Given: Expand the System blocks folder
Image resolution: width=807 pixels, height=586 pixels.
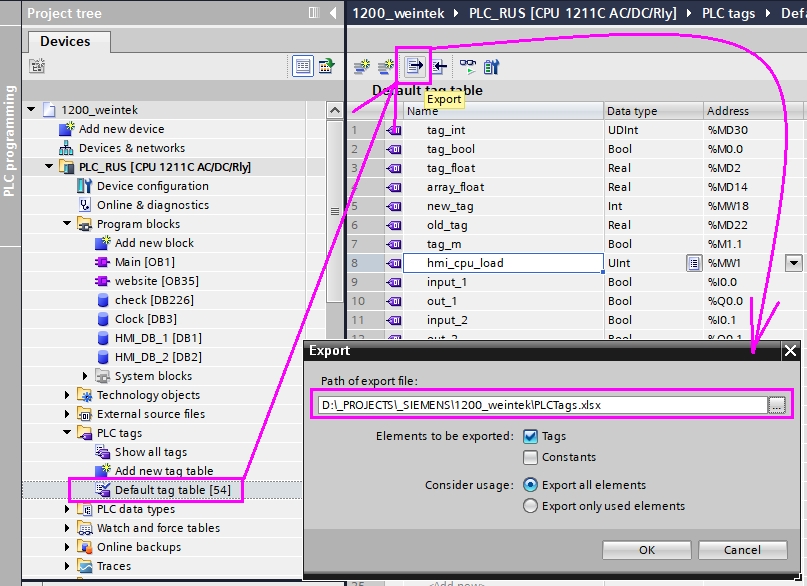Looking at the screenshot, I should coord(85,376).
